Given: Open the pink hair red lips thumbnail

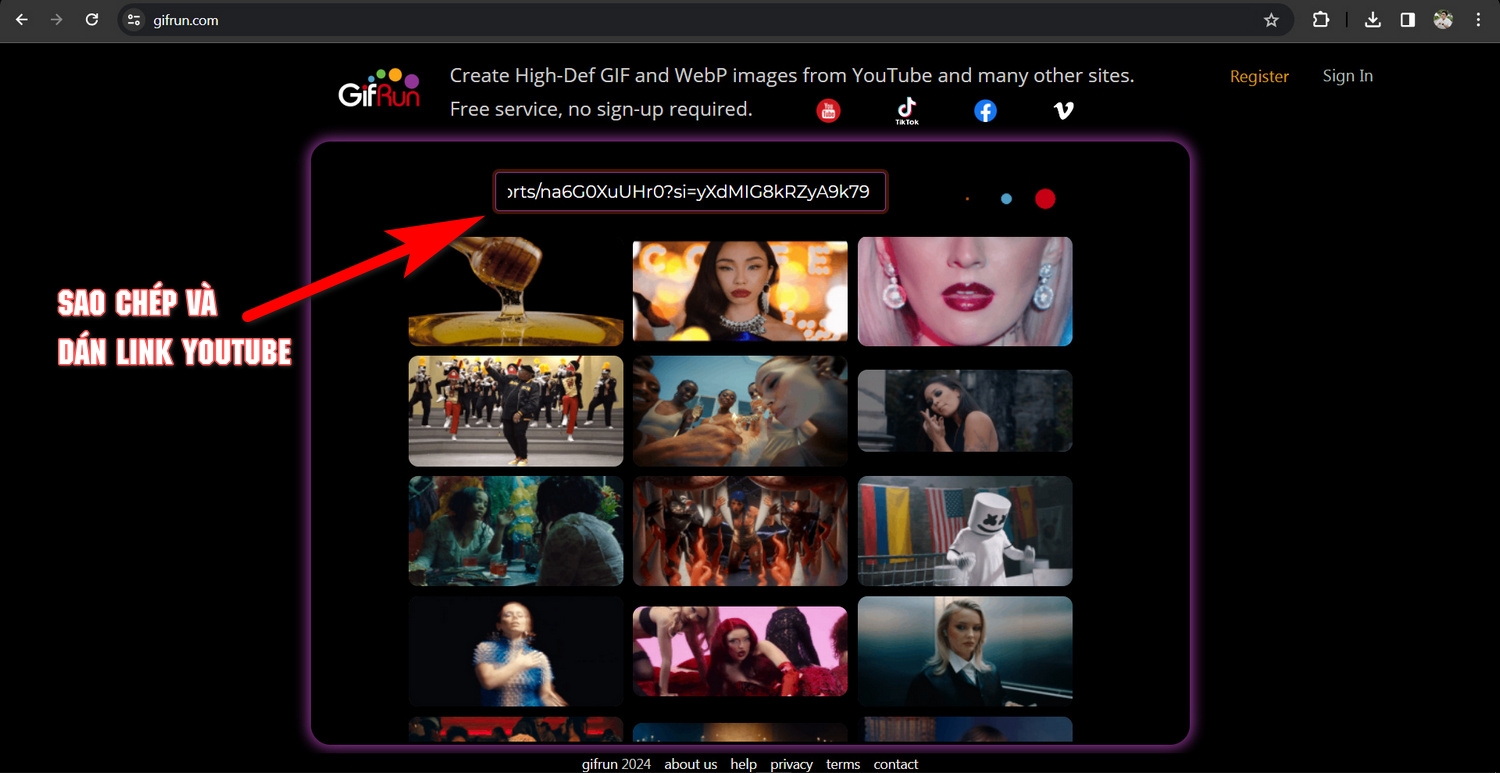Looking at the screenshot, I should pos(965,291).
